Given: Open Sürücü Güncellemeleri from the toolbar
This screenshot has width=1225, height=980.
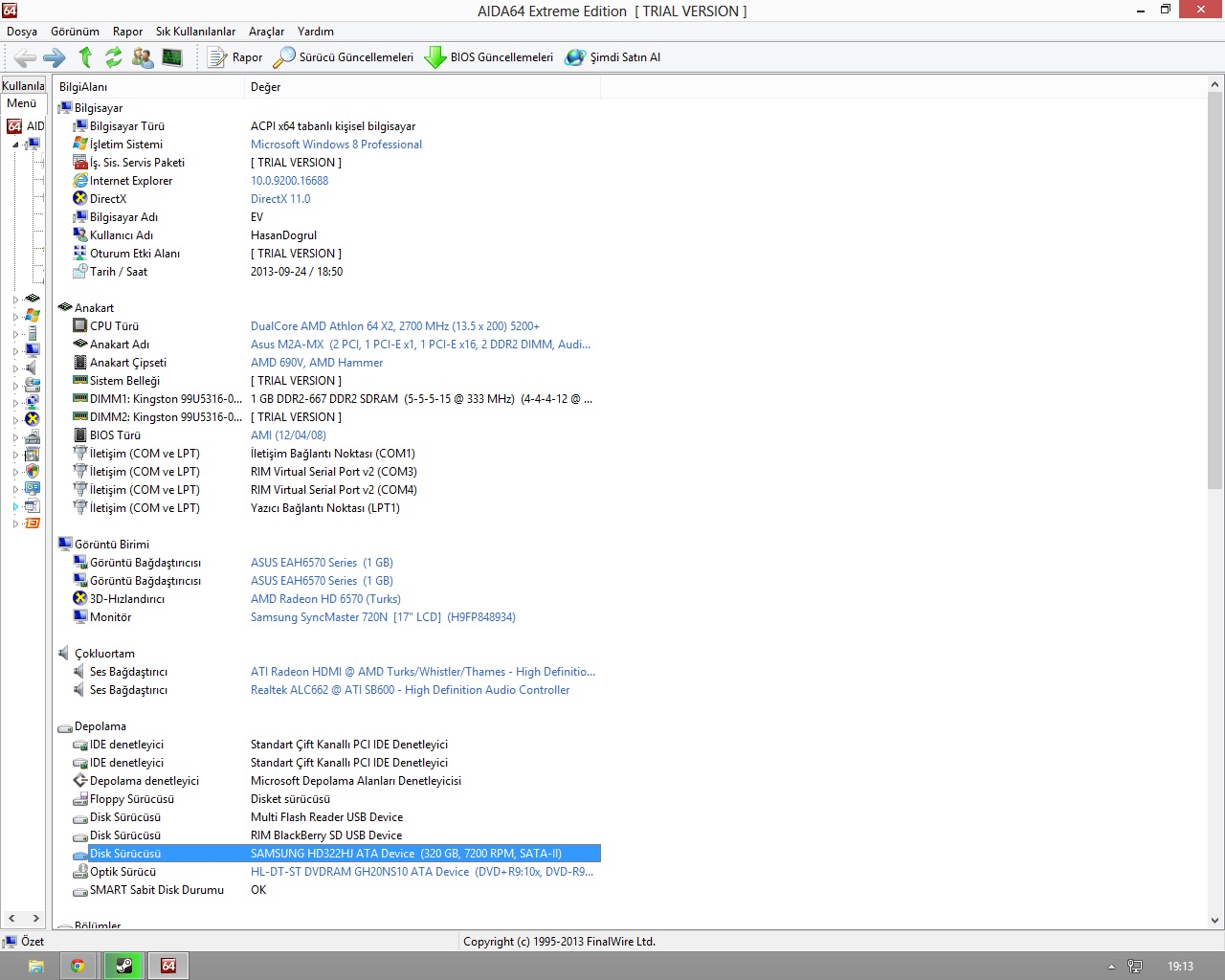Looking at the screenshot, I should (x=344, y=57).
